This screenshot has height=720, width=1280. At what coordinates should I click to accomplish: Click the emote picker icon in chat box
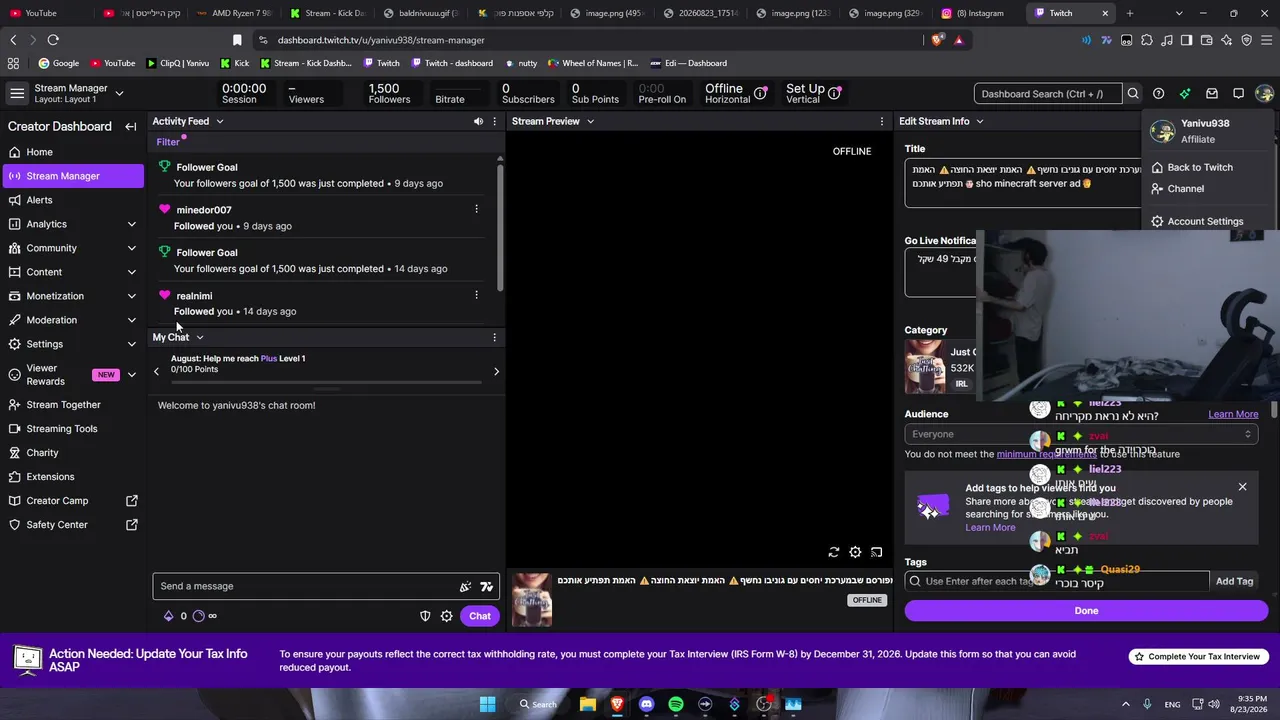click(x=487, y=587)
